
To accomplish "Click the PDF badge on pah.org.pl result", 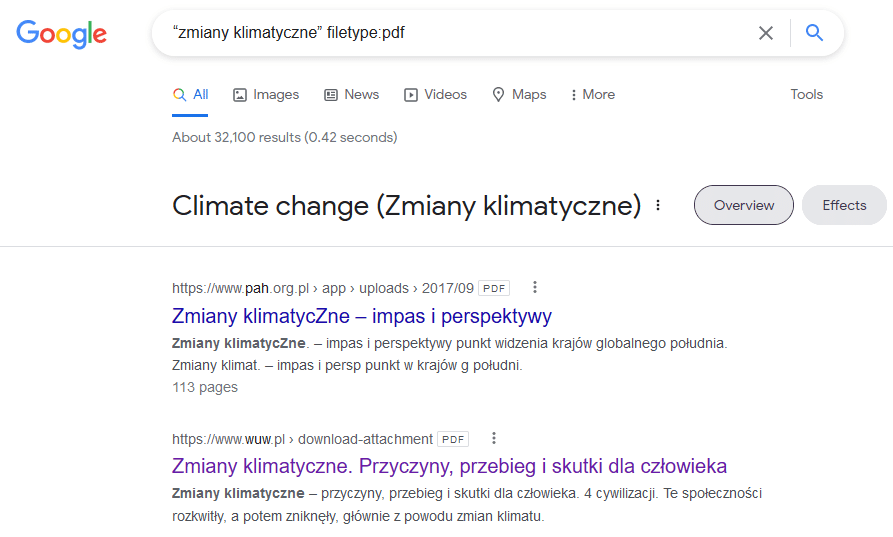I will [x=494, y=288].
